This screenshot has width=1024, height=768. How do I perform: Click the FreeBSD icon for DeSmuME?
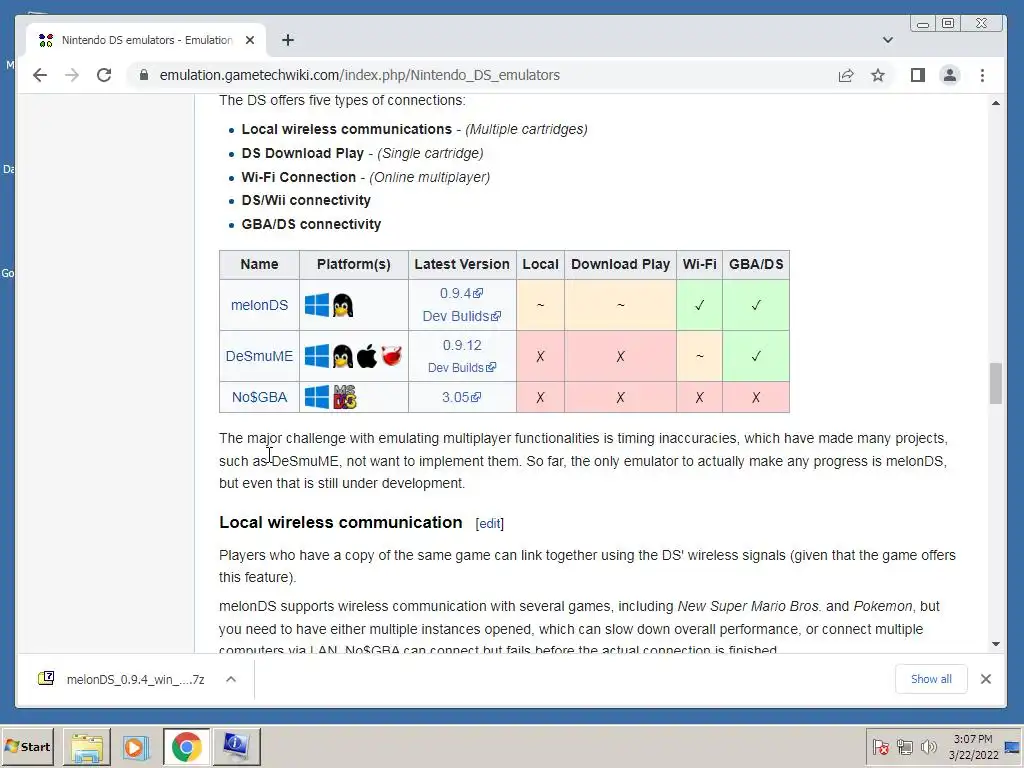pos(391,355)
